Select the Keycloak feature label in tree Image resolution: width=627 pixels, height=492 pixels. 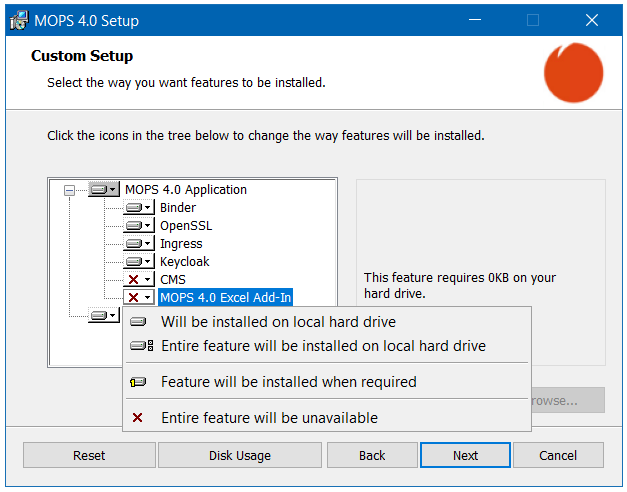pos(184,262)
